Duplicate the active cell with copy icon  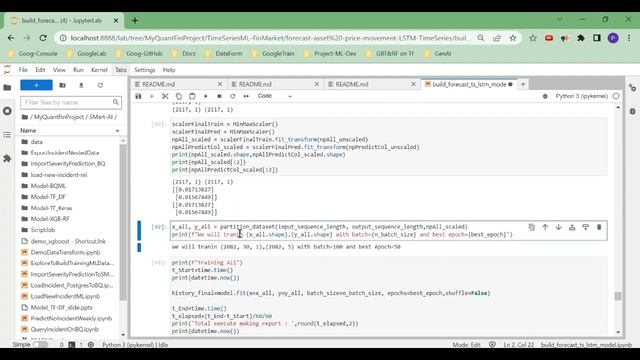(531, 227)
